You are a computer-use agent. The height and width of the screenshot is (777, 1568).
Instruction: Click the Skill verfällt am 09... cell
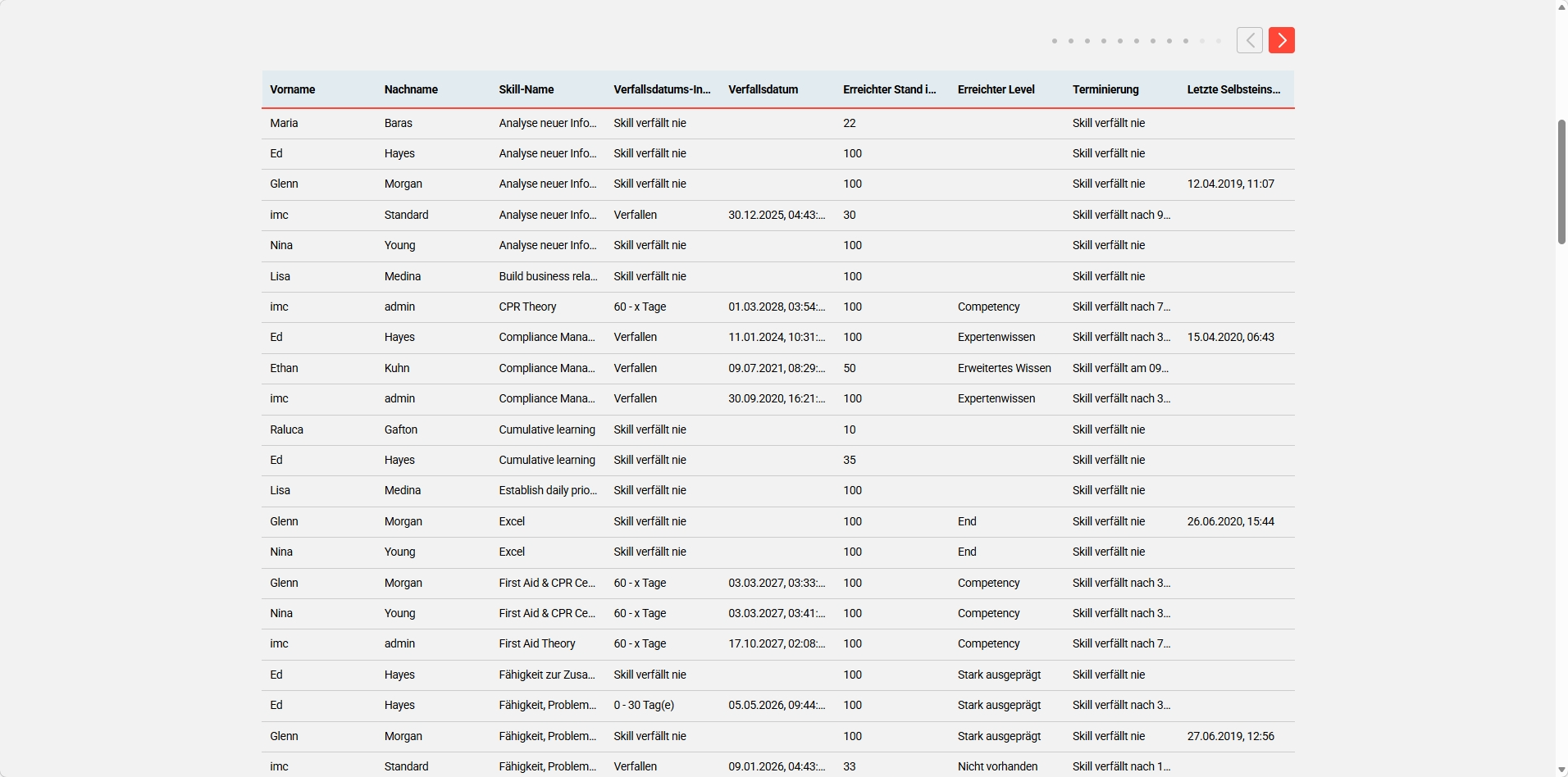coord(1121,368)
